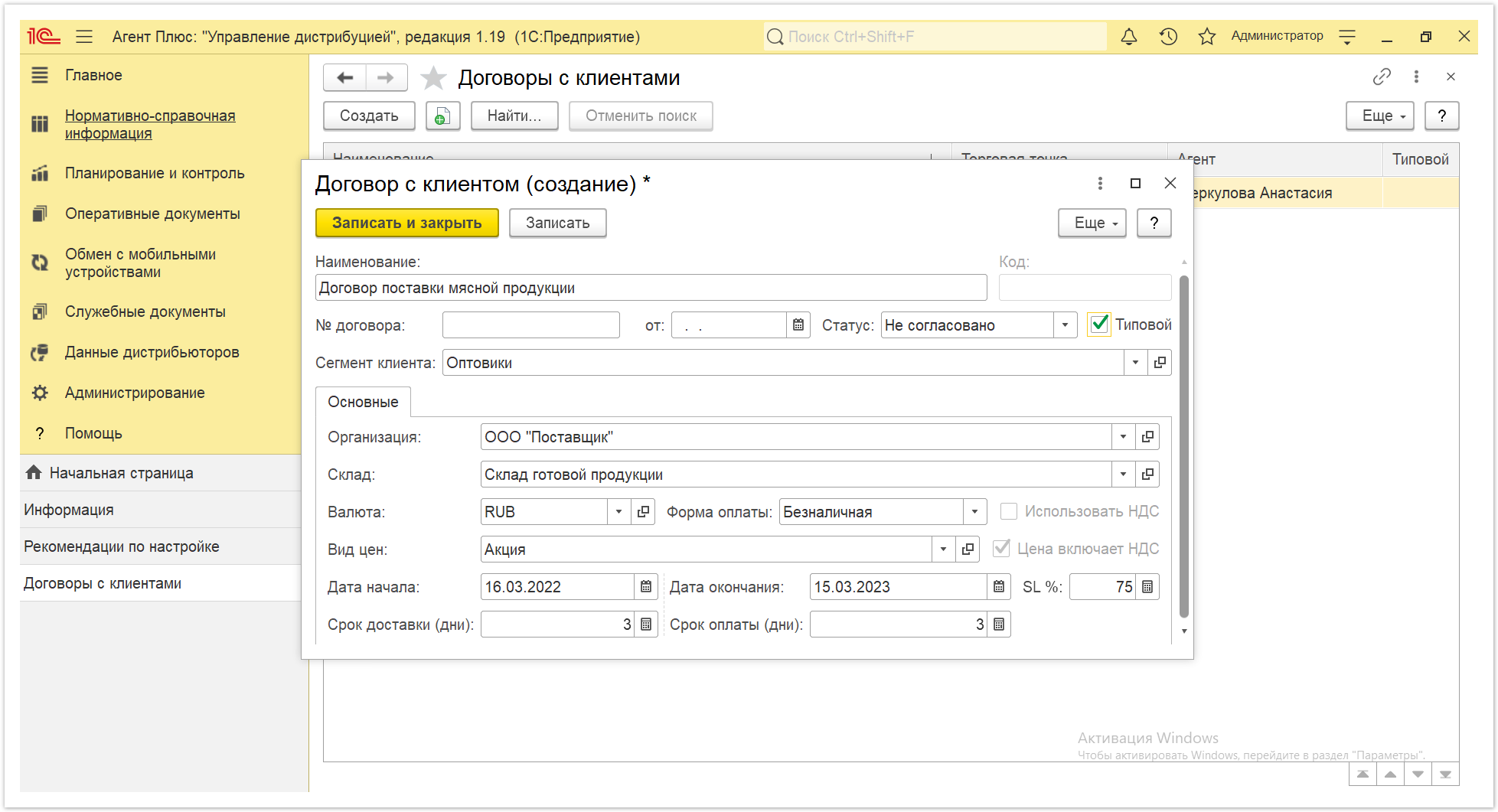The image size is (1498, 812).
Task: Jump to the last list row arrow
Action: (x=1445, y=774)
